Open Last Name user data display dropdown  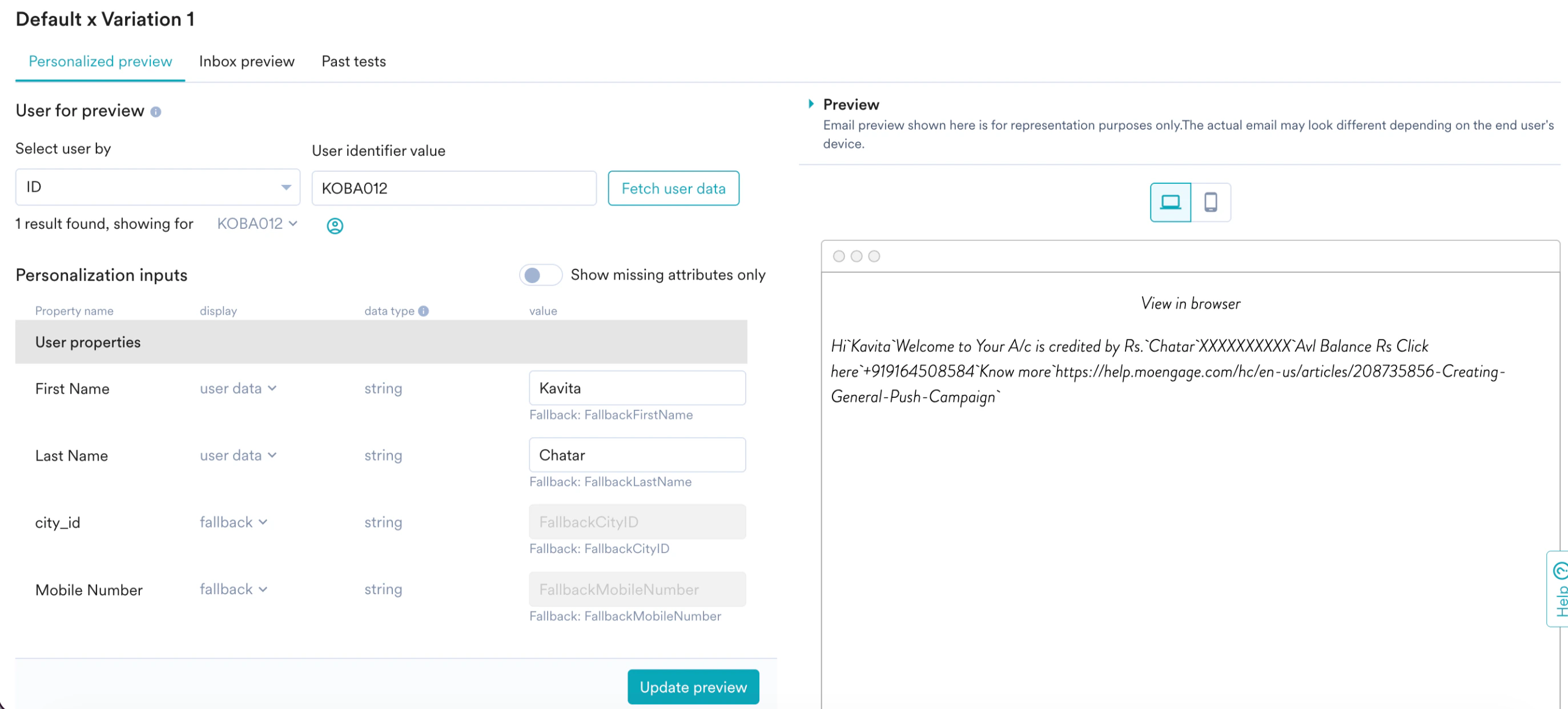238,455
